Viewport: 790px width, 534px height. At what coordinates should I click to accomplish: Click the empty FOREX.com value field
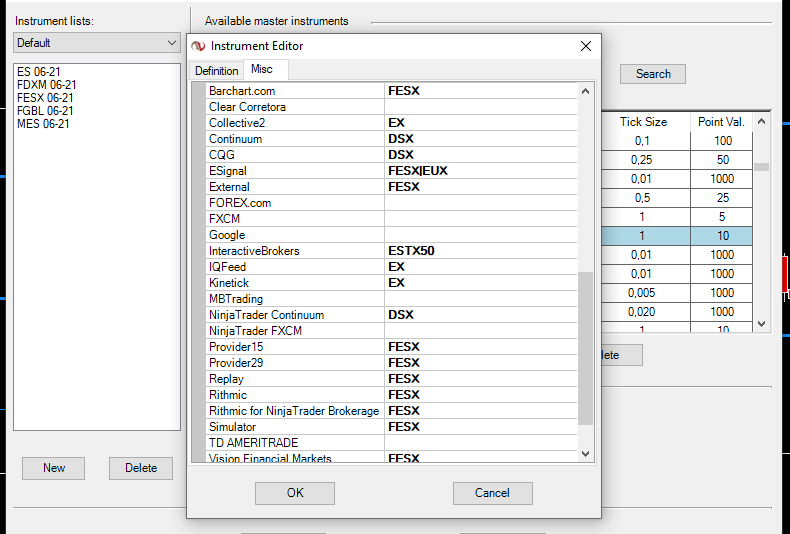click(481, 203)
